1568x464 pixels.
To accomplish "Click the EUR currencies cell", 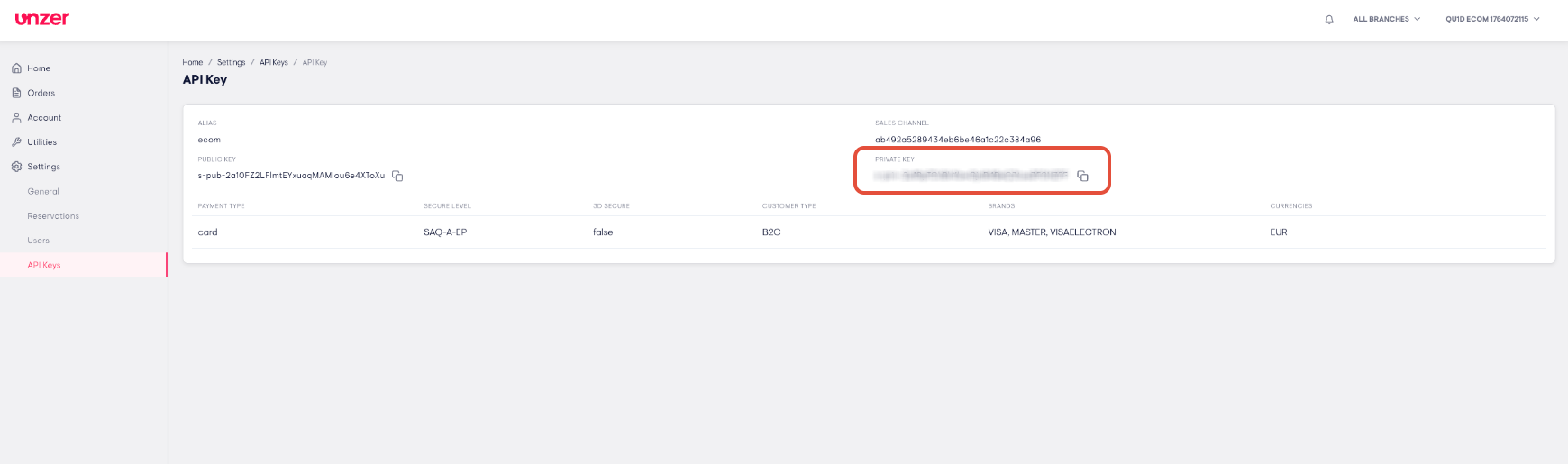I will click(x=1279, y=232).
